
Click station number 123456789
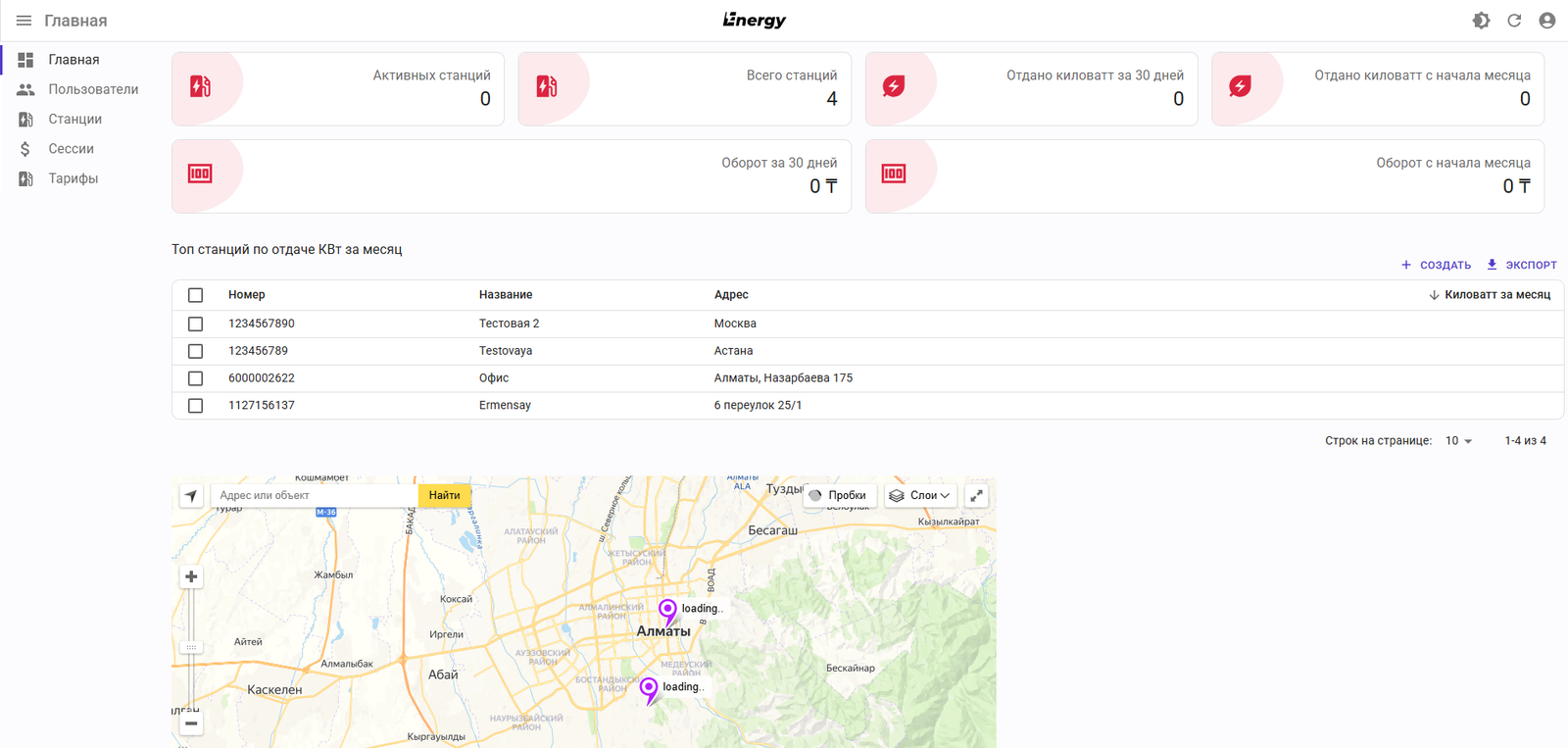click(x=259, y=351)
